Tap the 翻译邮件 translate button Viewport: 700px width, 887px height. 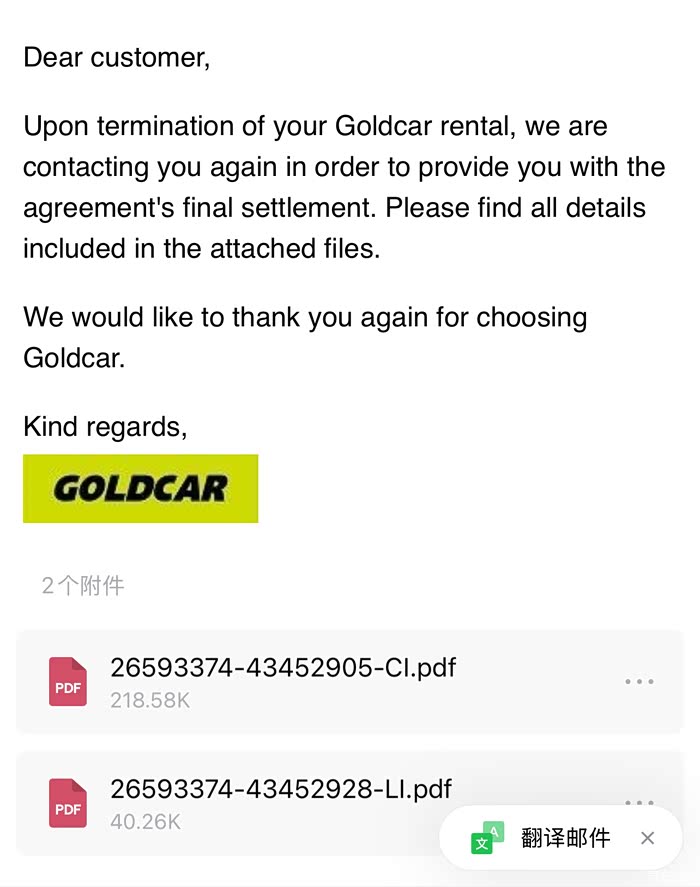point(565,838)
